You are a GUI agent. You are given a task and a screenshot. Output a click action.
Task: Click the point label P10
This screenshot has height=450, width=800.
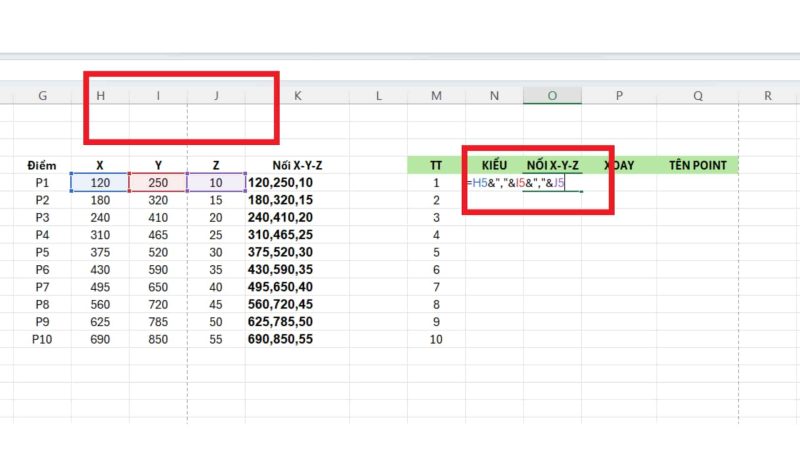42,339
